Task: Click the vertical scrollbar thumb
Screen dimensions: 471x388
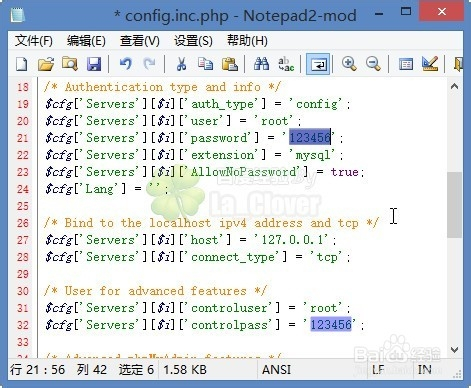Action: (x=454, y=205)
